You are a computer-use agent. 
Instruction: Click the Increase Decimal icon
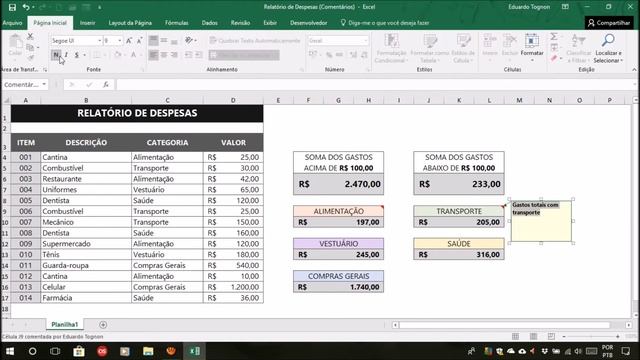353,55
